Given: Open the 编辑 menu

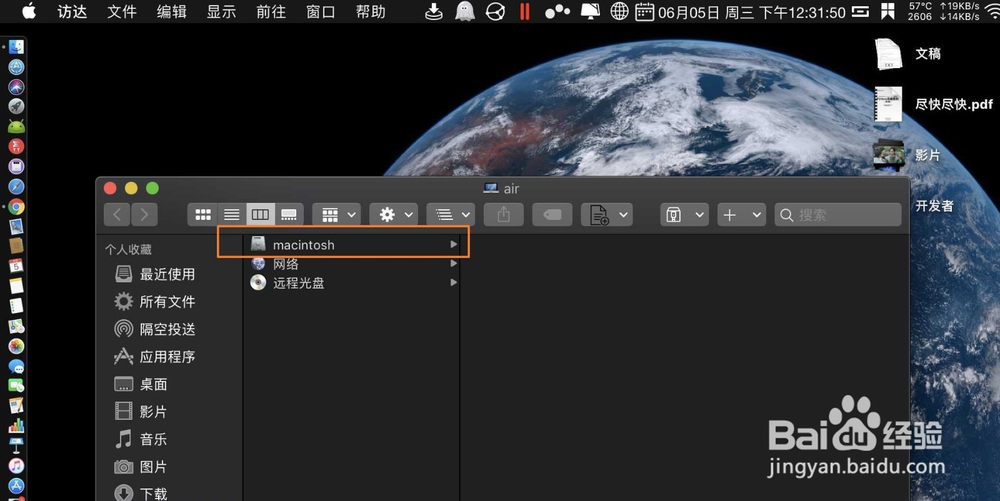Looking at the screenshot, I should pos(172,11).
